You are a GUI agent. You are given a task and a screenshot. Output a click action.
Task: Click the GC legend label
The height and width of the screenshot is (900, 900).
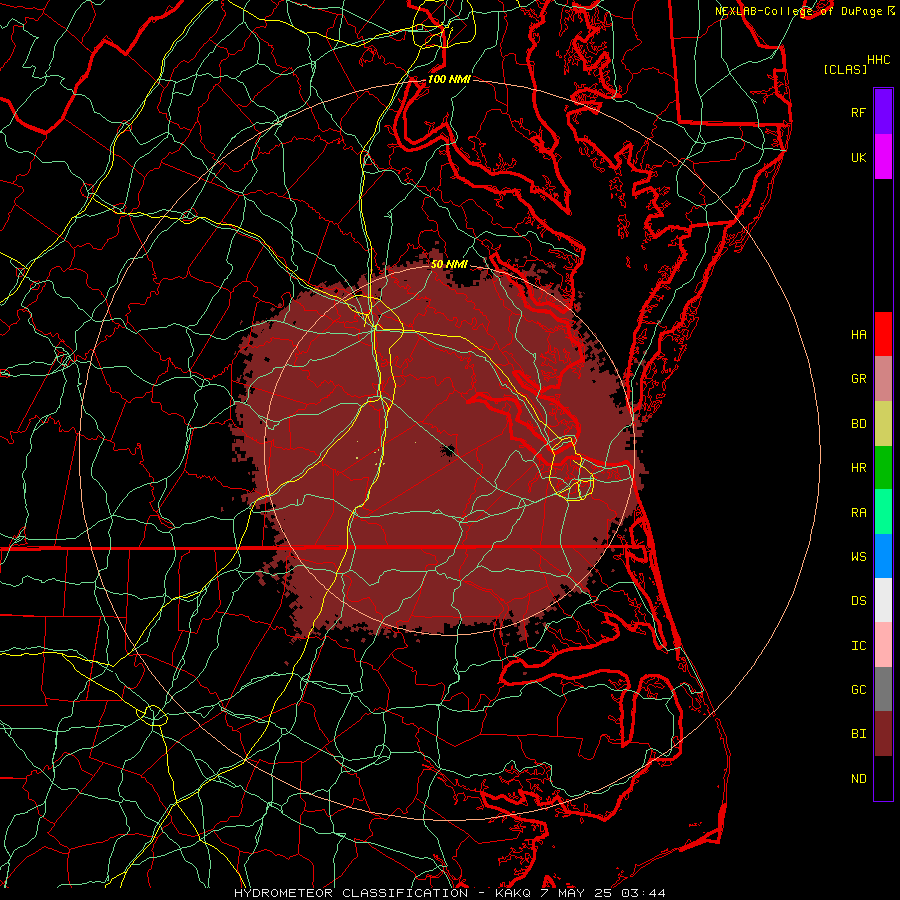click(858, 690)
